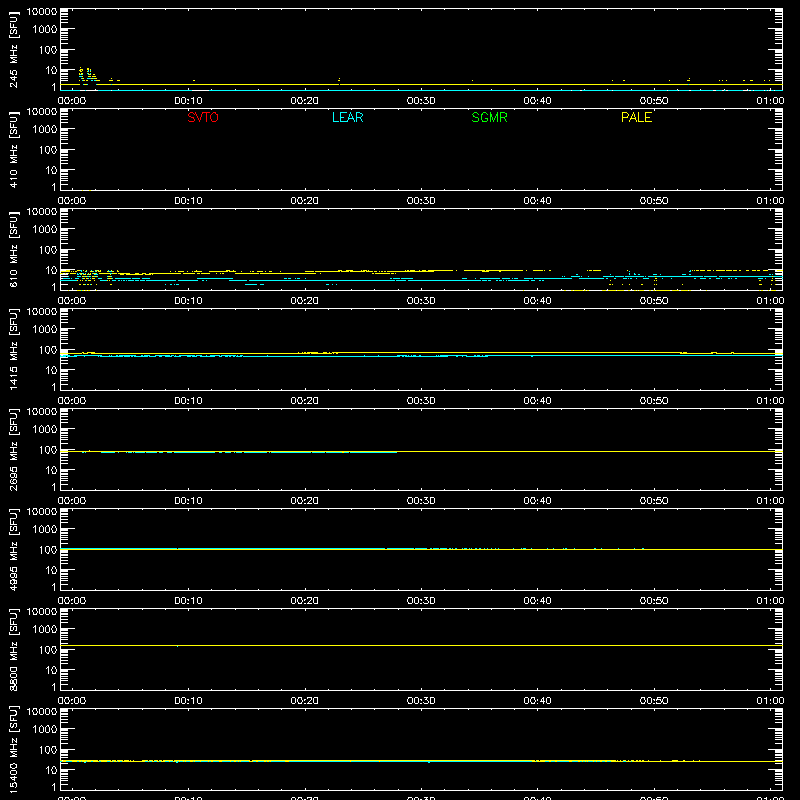Click the 00:10 time label below 245 MHz plot
This screenshot has height=800, width=800.
pos(188,101)
